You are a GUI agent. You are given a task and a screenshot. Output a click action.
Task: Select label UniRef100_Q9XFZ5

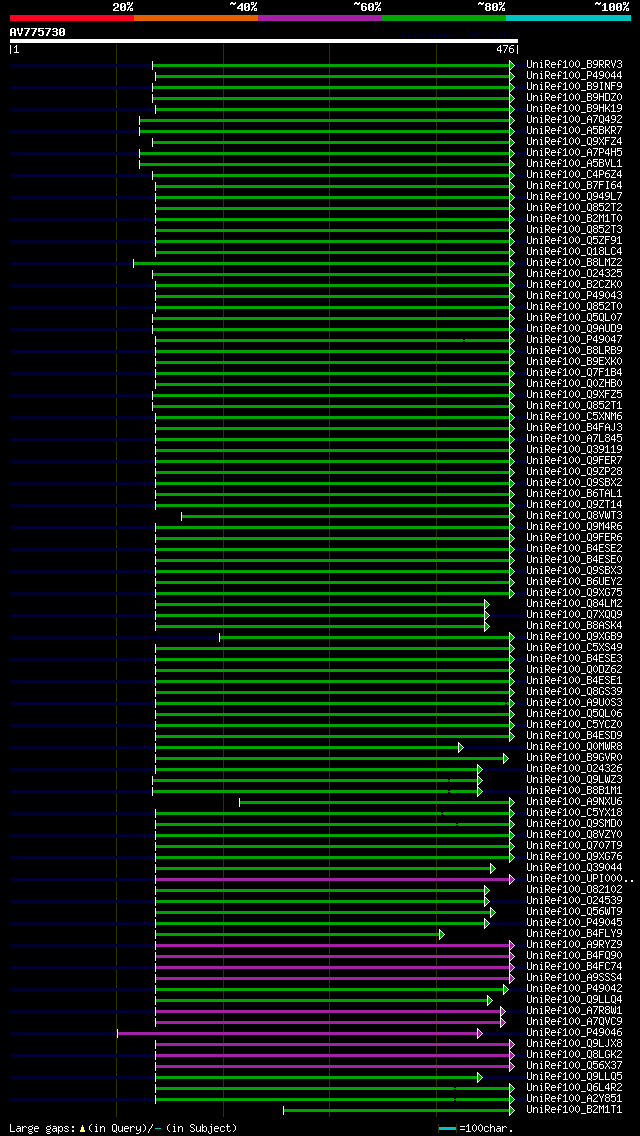574,395
